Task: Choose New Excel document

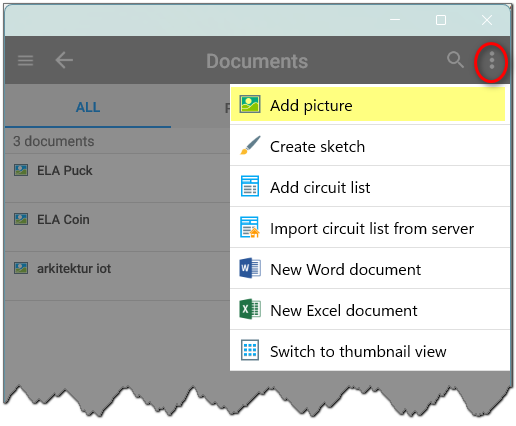Action: (x=370, y=309)
